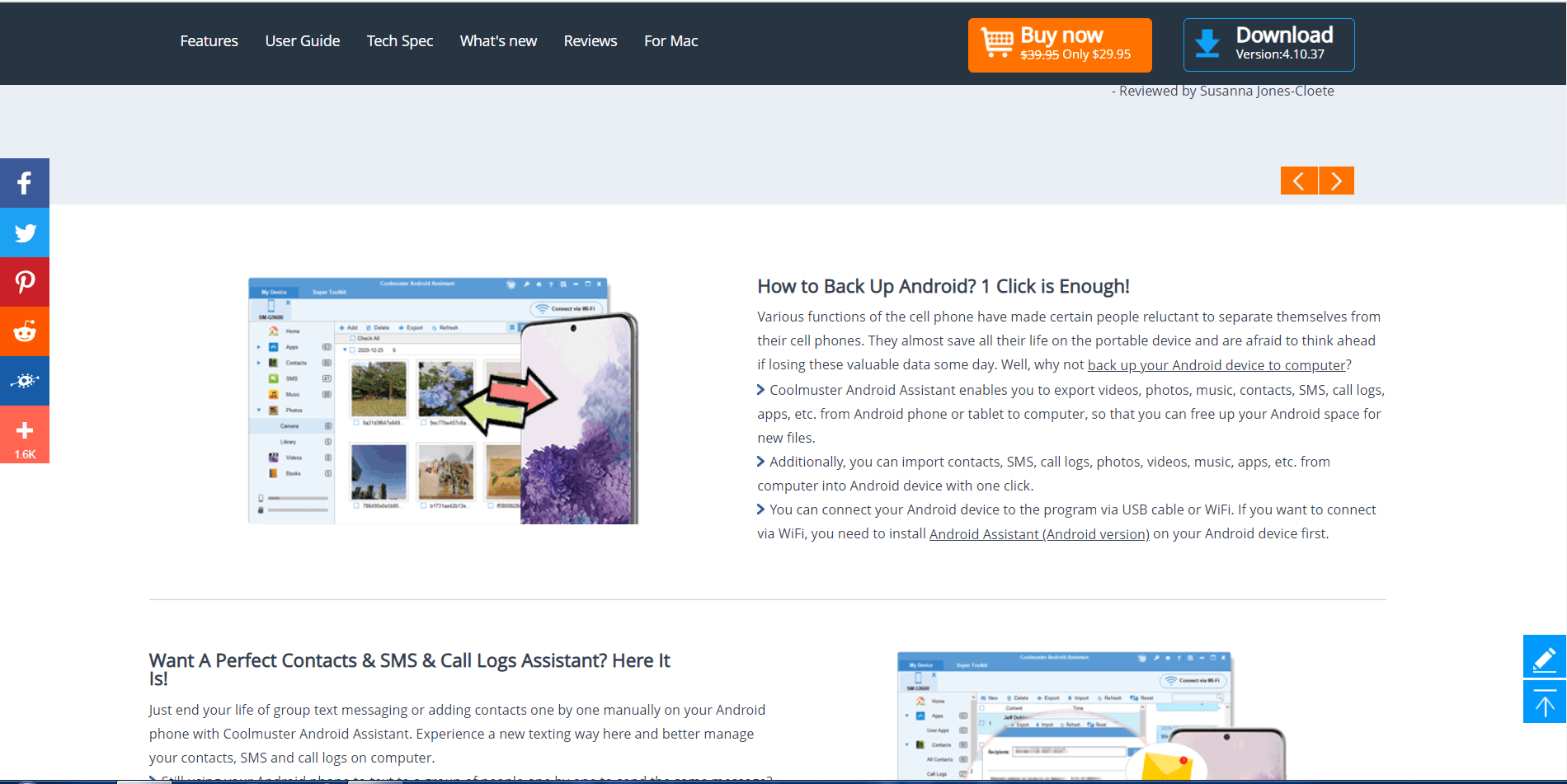
Task: Switch to the For Mac version
Action: click(x=671, y=41)
